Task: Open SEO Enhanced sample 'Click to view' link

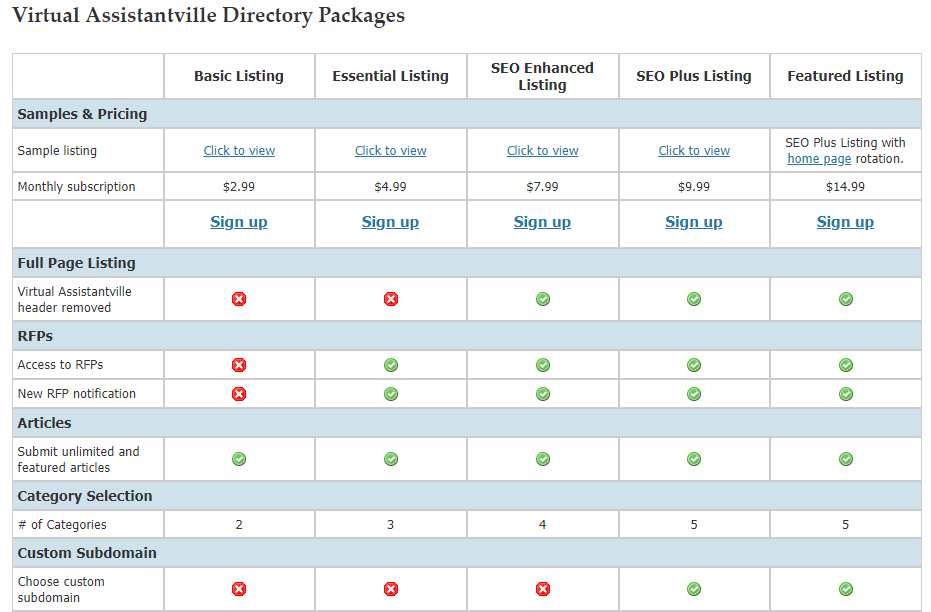Action: (543, 151)
